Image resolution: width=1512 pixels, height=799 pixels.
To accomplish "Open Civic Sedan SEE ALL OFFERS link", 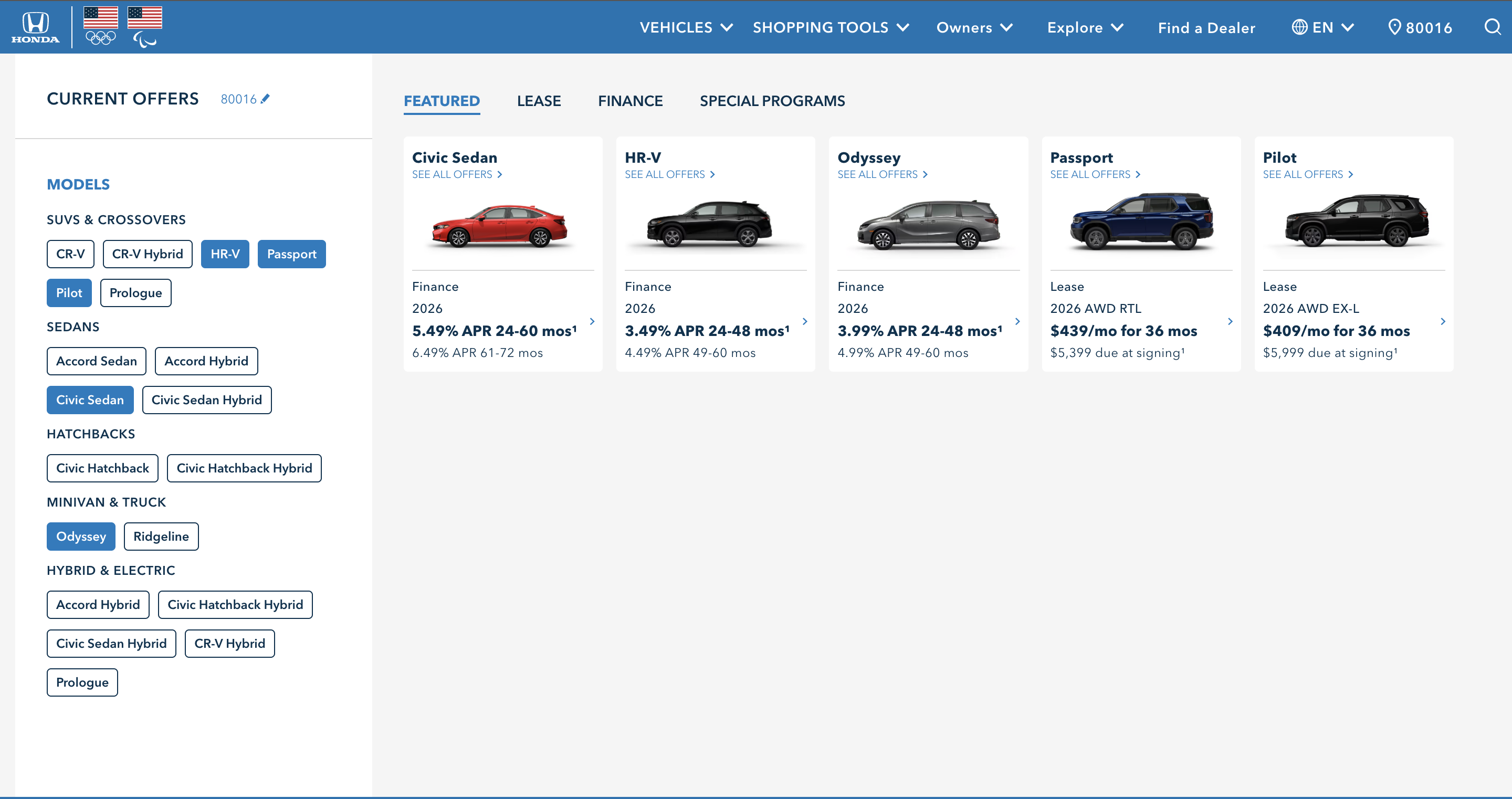I will pos(457,174).
